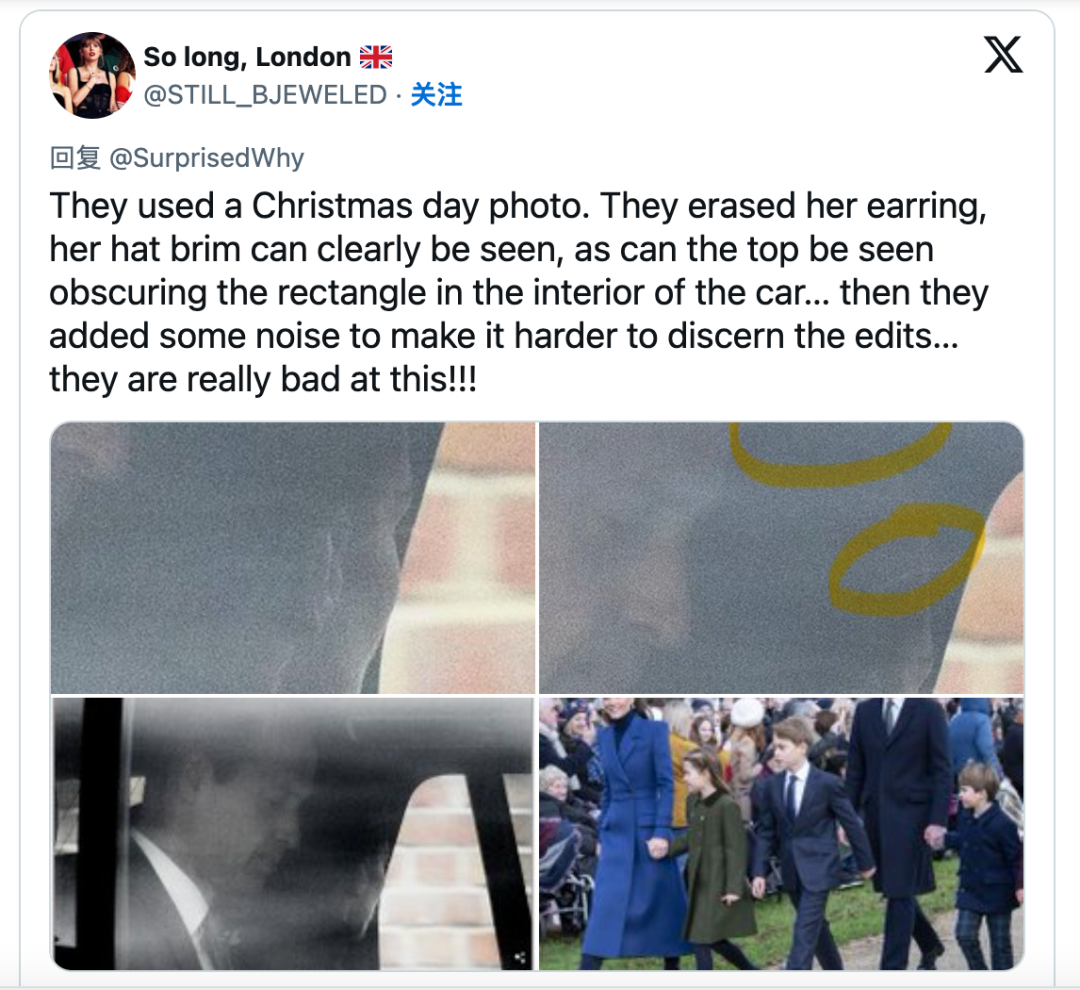The image size is (1080, 990).
Task: Click the display name So long, London
Action: point(247,57)
